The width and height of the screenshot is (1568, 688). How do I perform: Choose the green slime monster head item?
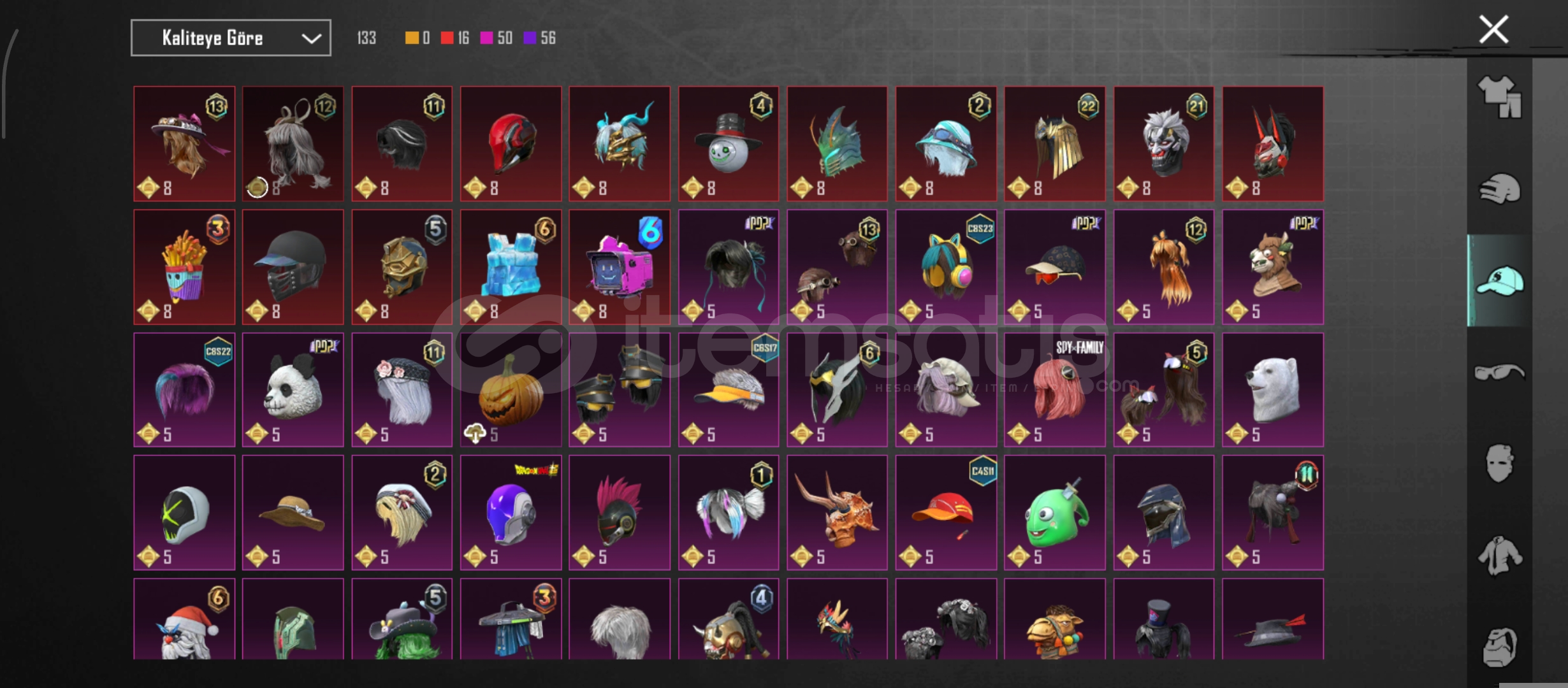[1055, 512]
